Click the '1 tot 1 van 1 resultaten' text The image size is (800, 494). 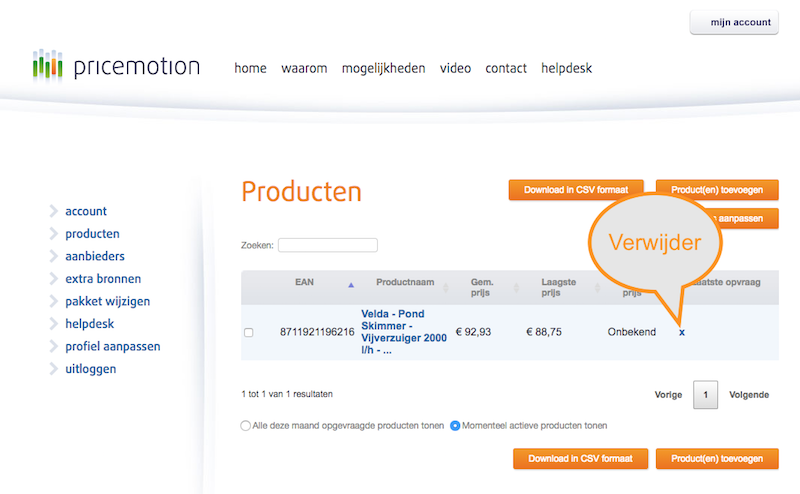287,394
